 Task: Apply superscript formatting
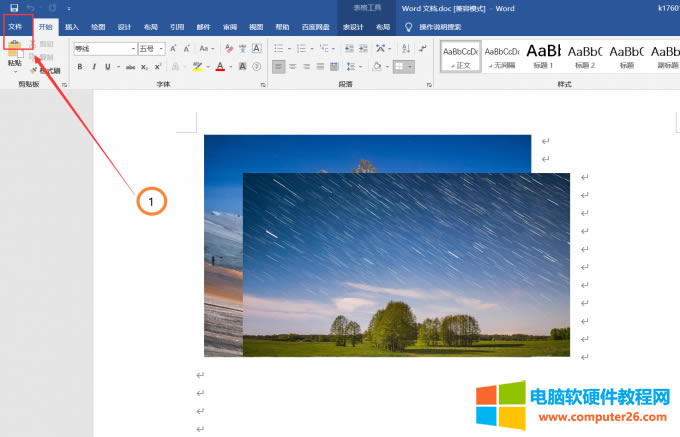coord(158,67)
